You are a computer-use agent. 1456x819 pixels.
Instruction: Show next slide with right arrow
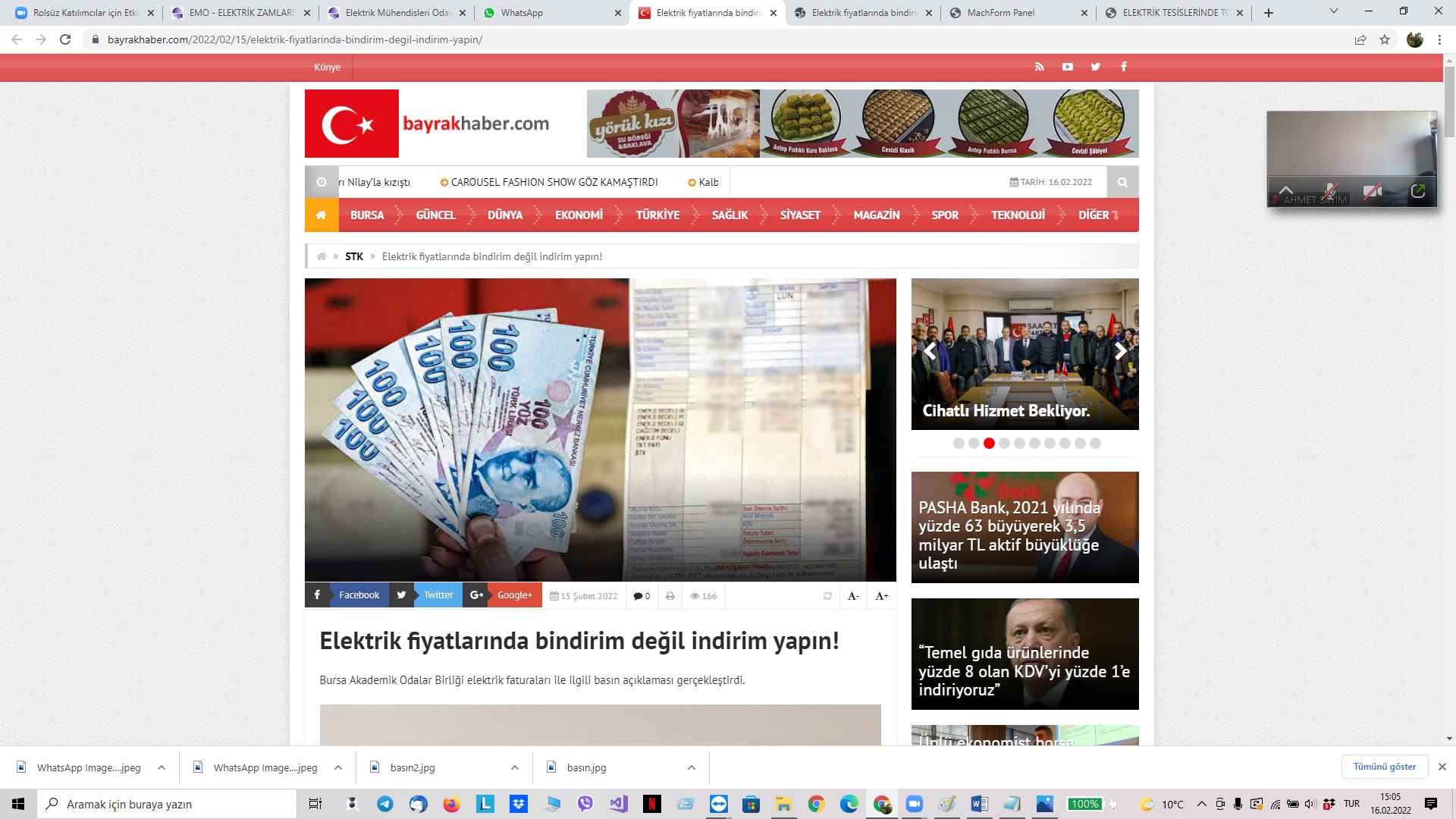[x=1121, y=351]
